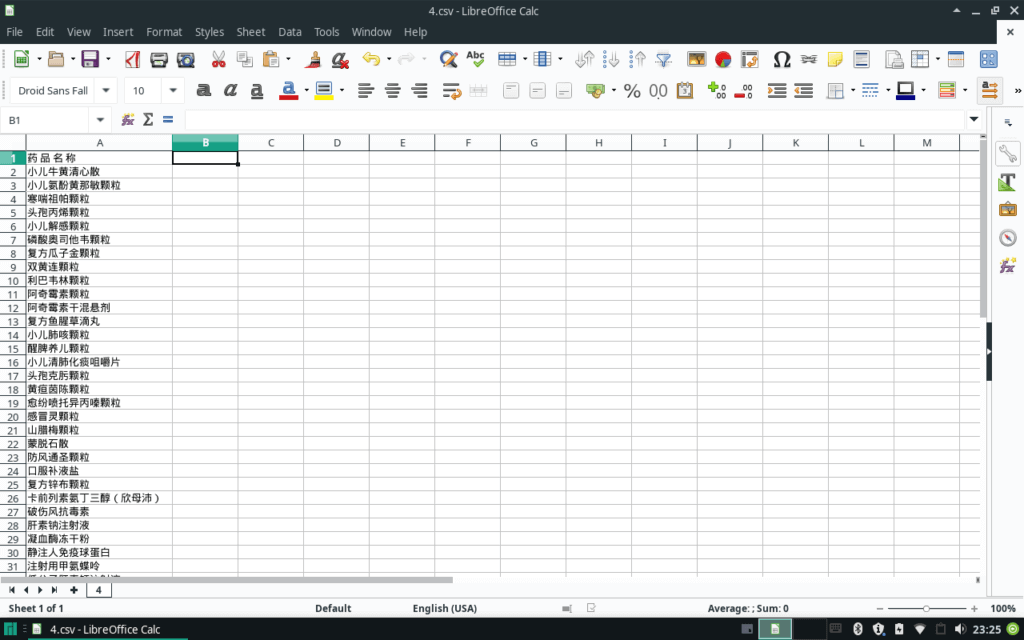Click the zoom slider in the status bar
The width and height of the screenshot is (1024, 640).
click(927, 608)
